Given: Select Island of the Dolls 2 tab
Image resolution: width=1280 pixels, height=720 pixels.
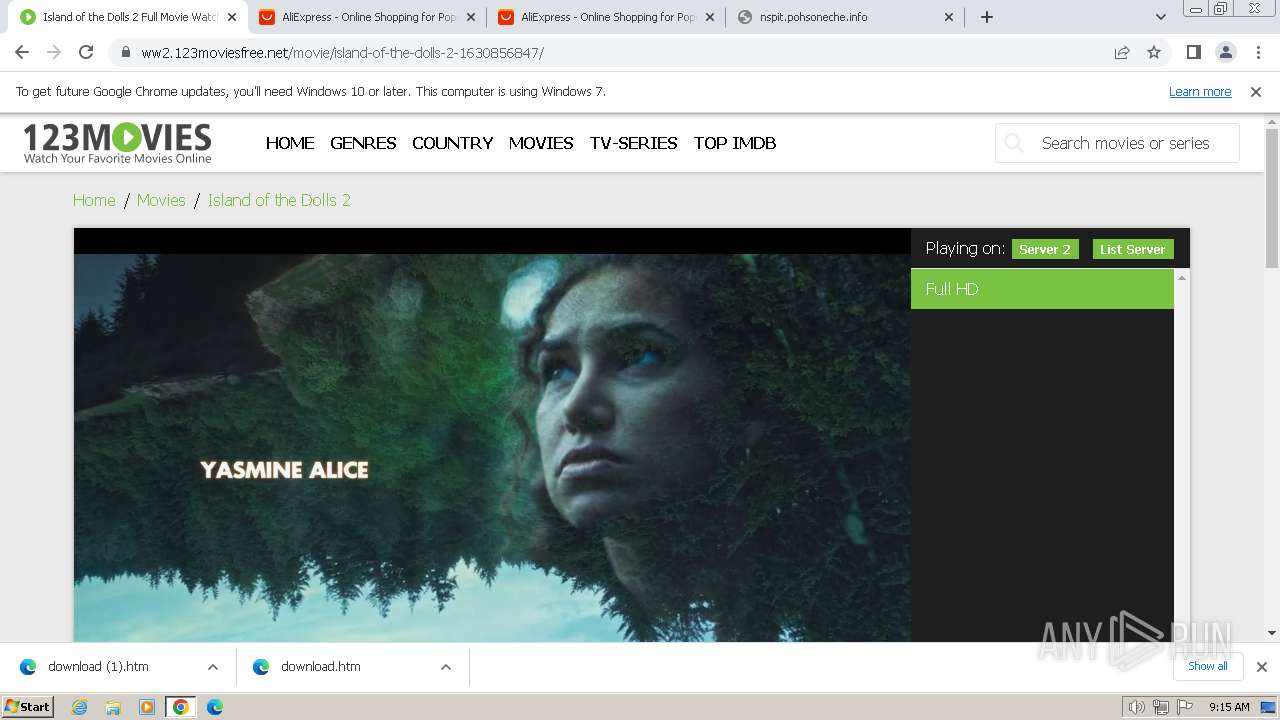Looking at the screenshot, I should click(x=129, y=17).
